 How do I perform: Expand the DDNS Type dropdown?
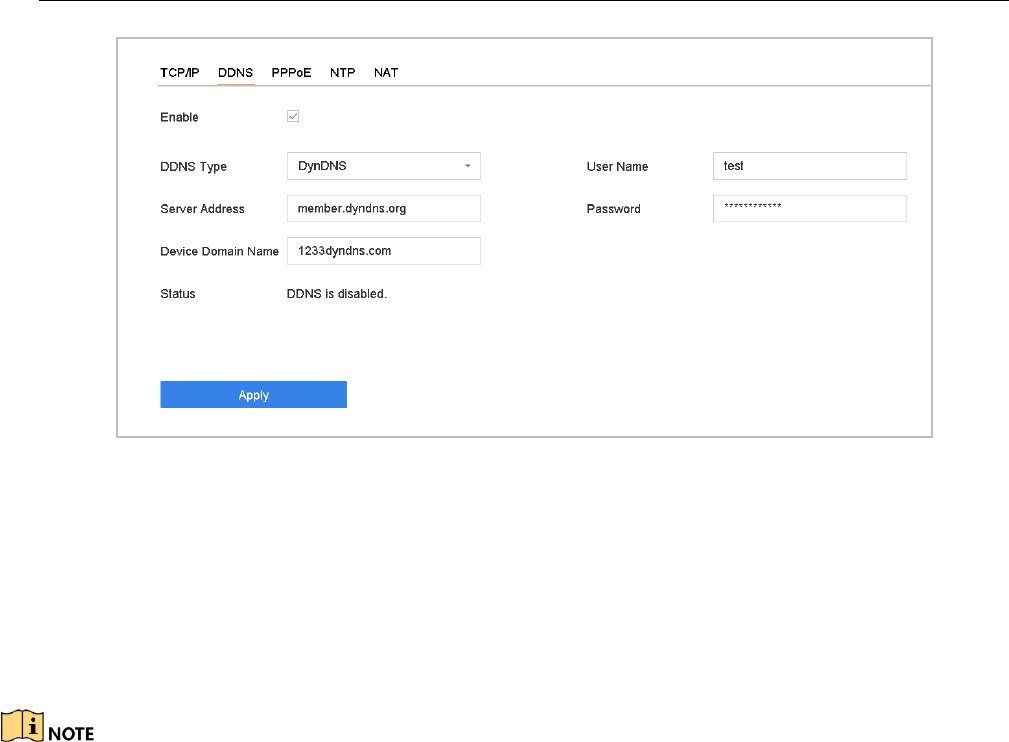click(x=383, y=166)
